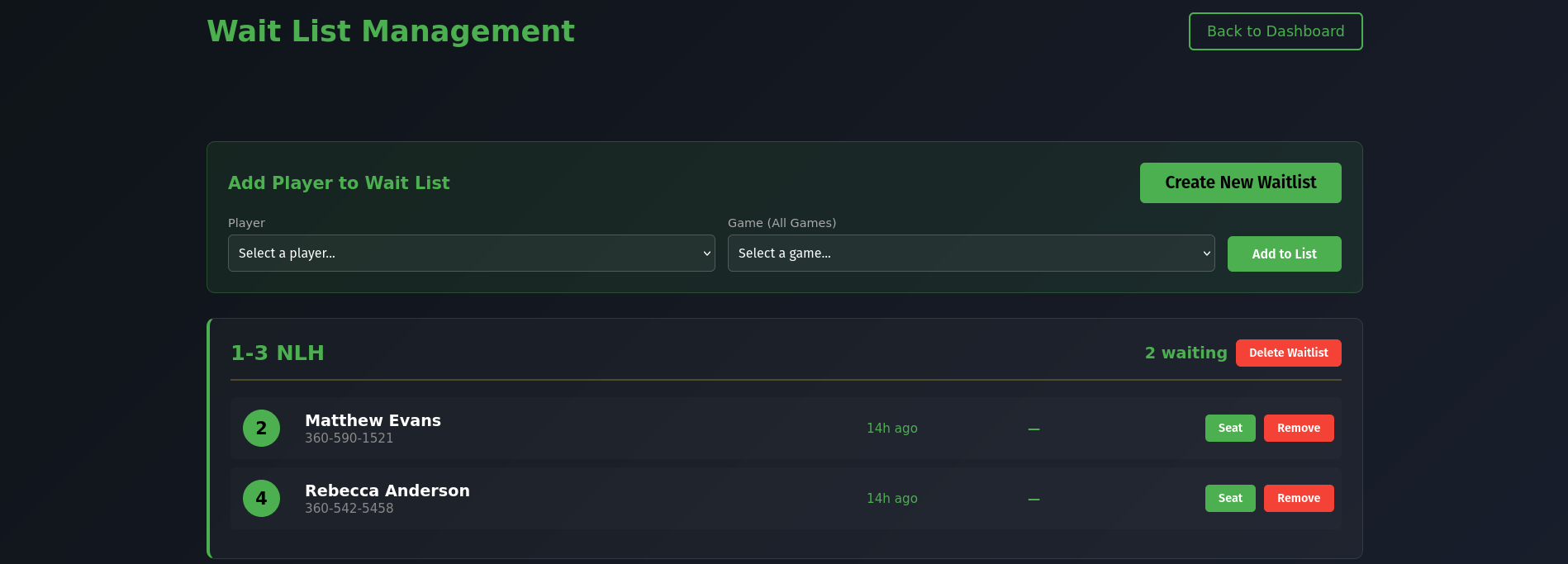The width and height of the screenshot is (1568, 564).
Task: Click the 2 waiting counter label
Action: [x=1186, y=352]
